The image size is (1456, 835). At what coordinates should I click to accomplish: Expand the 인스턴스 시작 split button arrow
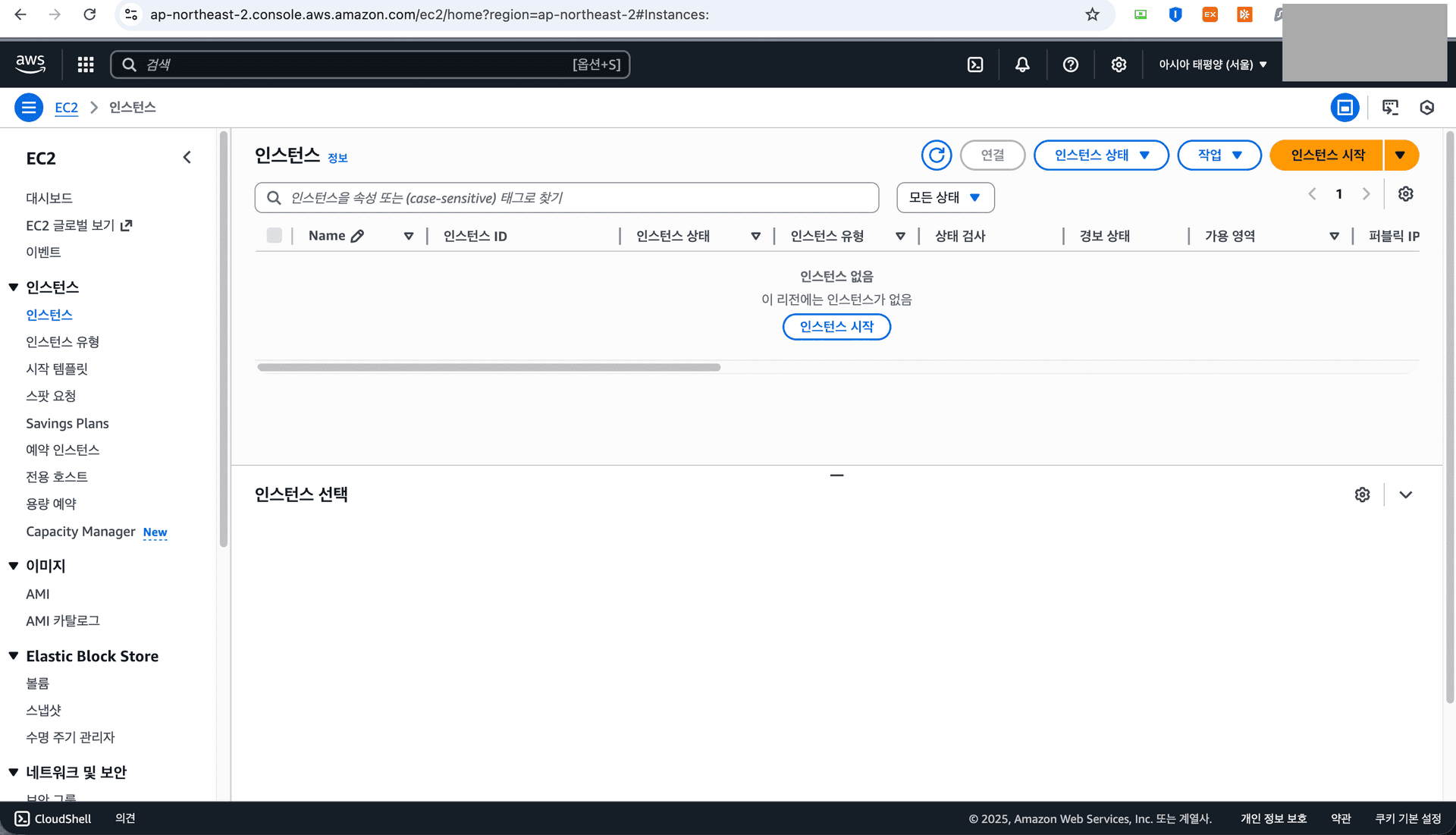click(1400, 155)
